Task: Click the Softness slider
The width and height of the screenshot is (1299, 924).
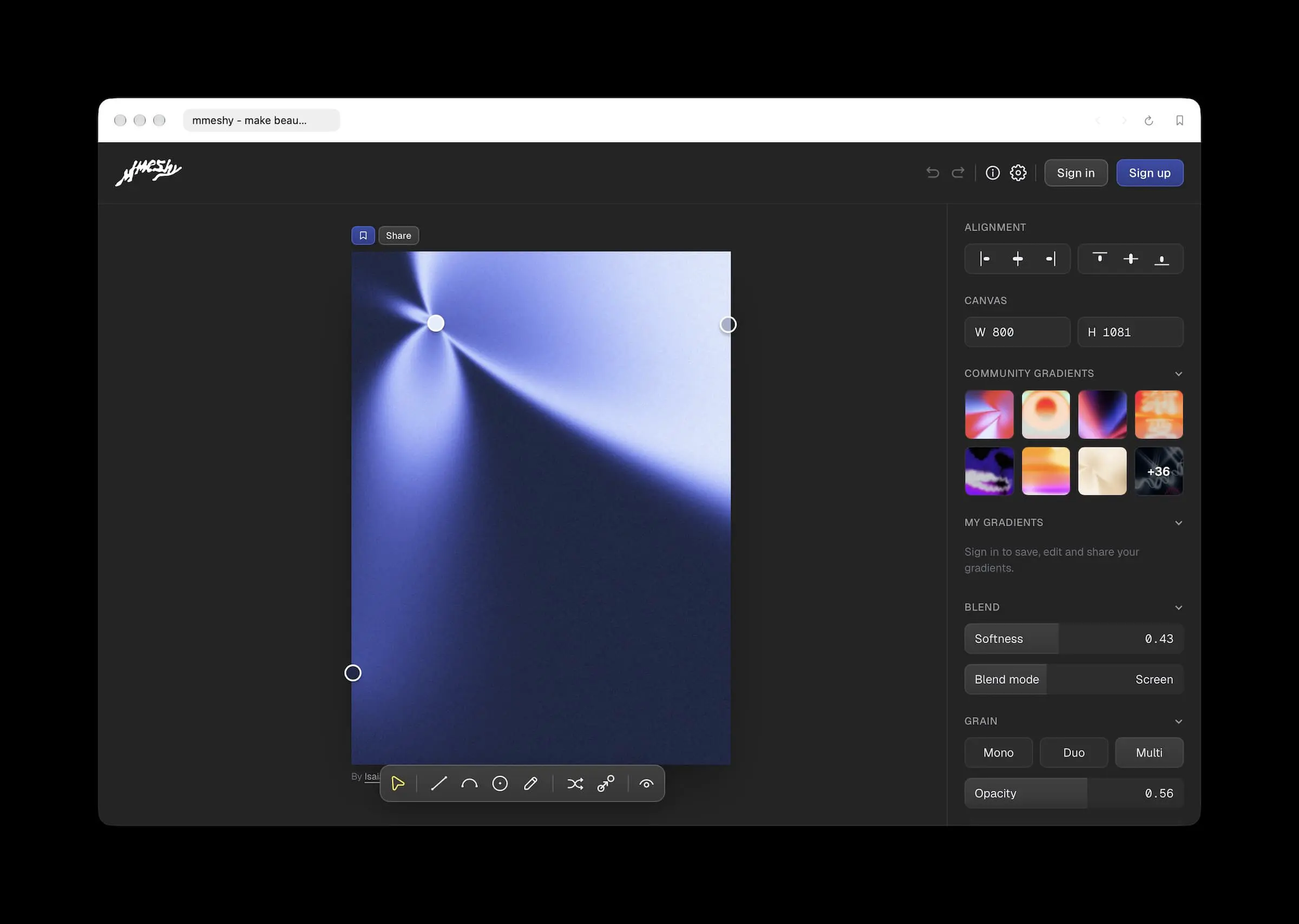Action: (x=1074, y=638)
